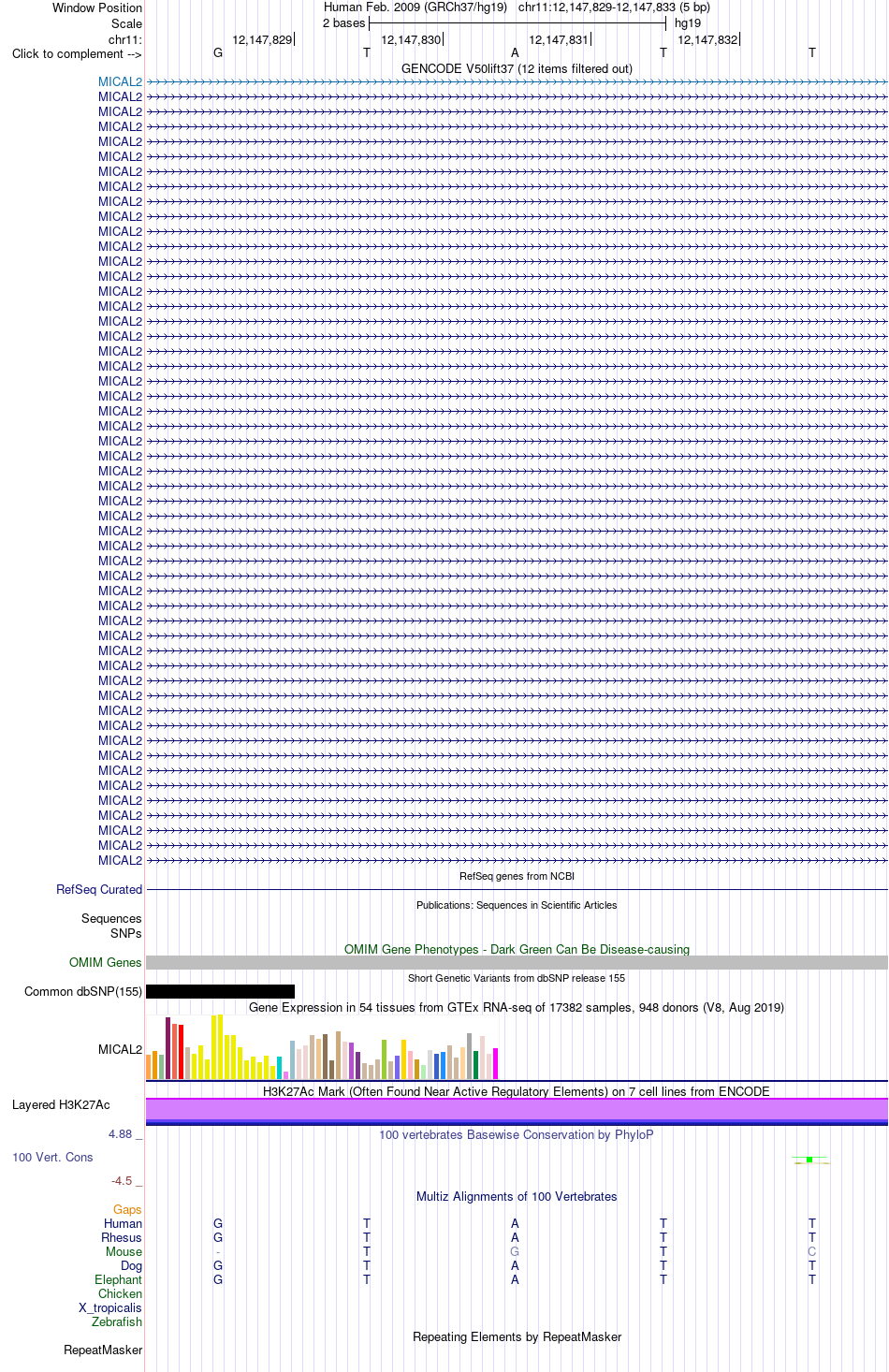Click the lime-green bar in GTEx chart
Viewport: 889px width, 1372px height.
pyautogui.click(x=384, y=1059)
